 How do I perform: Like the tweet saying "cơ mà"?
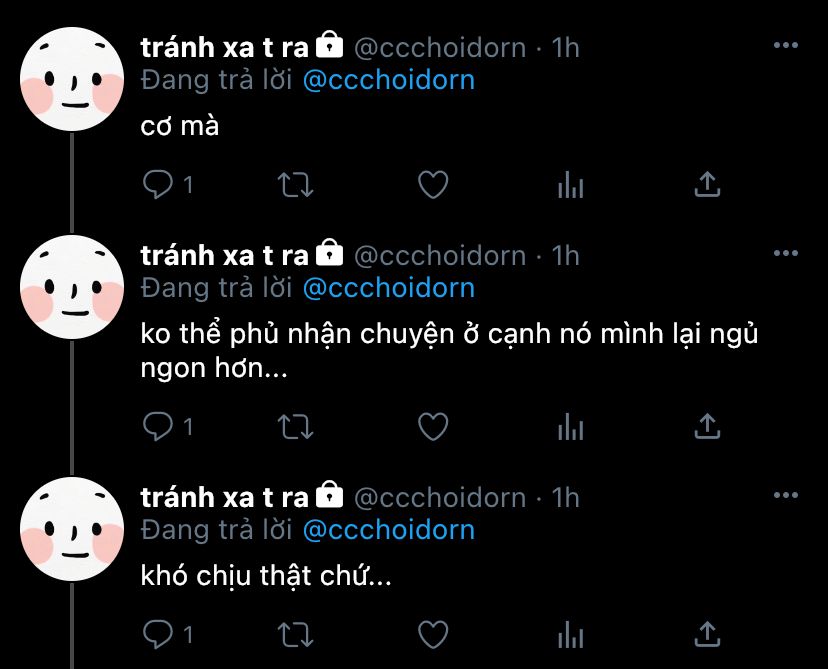pyautogui.click(x=433, y=185)
